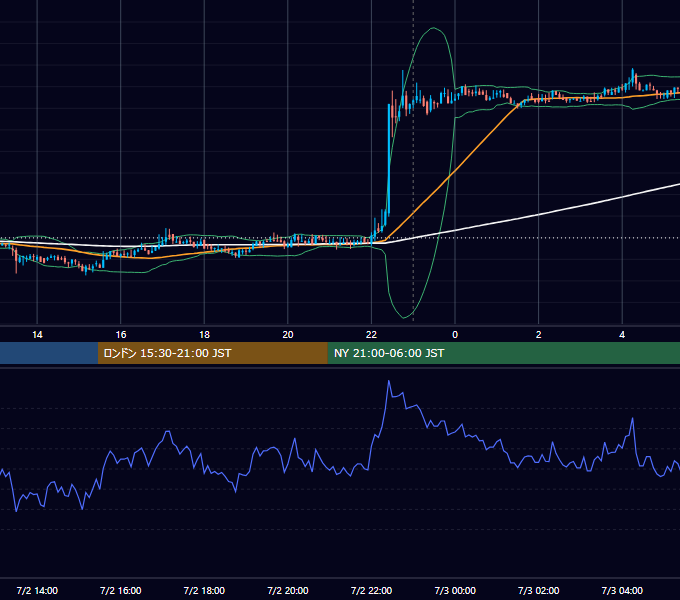Click the 7/3 02:00 label on lower axis
The image size is (680, 600).
539,590
